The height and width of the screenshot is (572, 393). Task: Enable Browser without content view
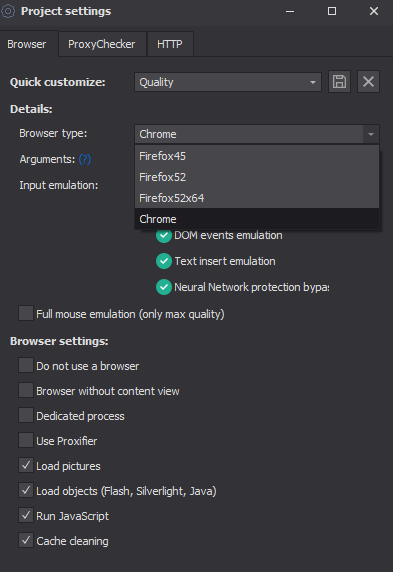coord(26,390)
